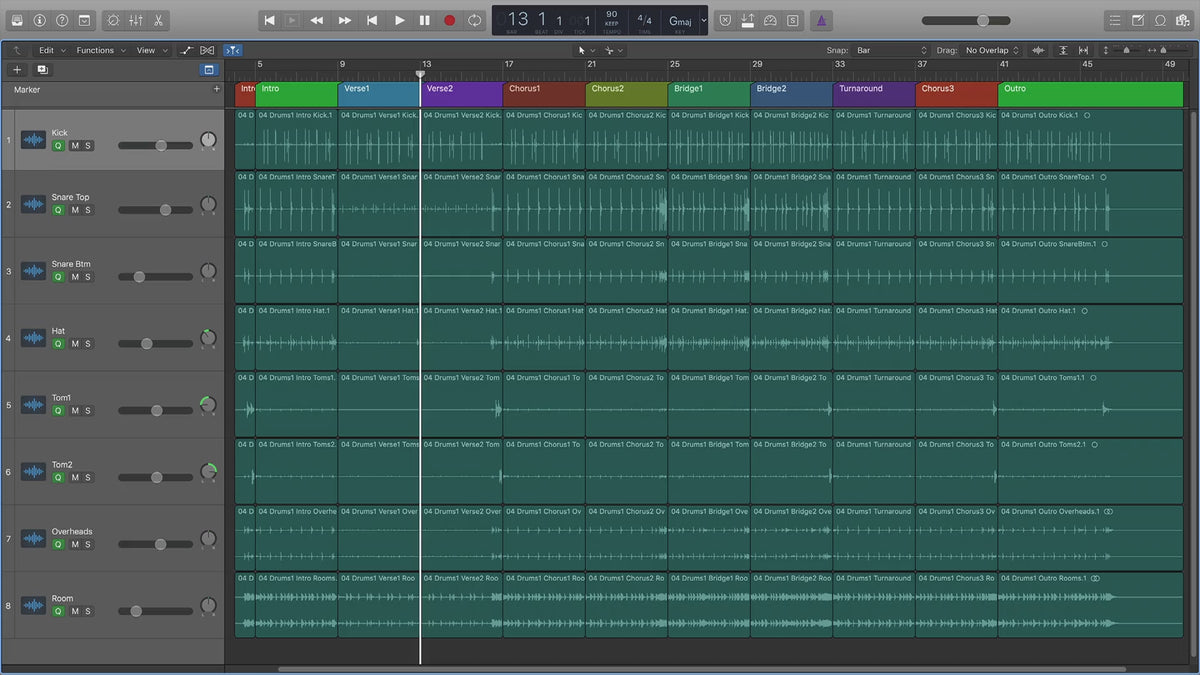The height and width of the screenshot is (675, 1200).
Task: Click the Go to Beginning transport button
Action: point(269,20)
